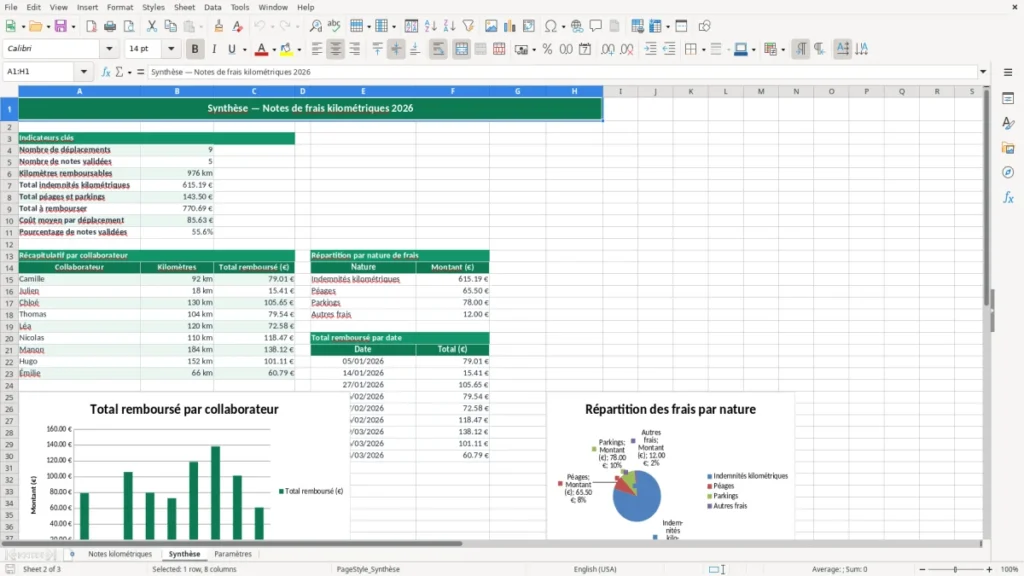1024x576 pixels.
Task: Expand the Font Size dropdown
Action: pos(171,48)
